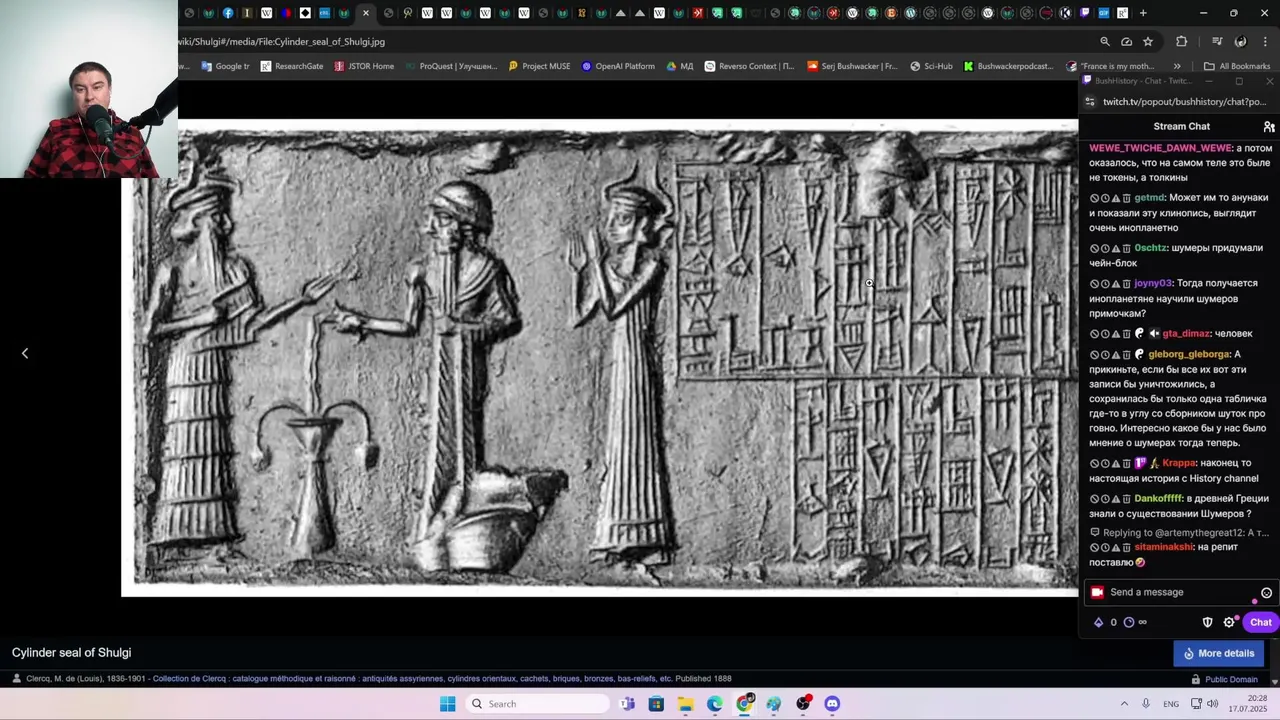The width and height of the screenshot is (1280, 720).
Task: Click the moderator shield icon in chat
Action: click(1207, 622)
